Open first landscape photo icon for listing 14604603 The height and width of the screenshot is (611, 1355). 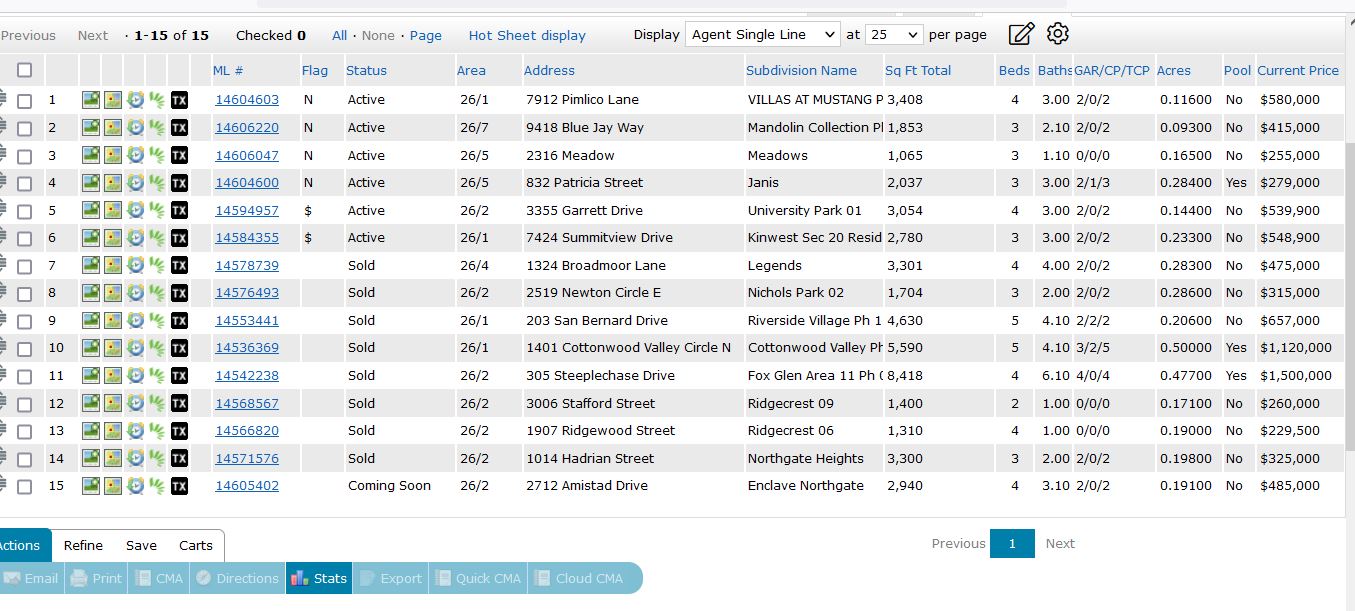tap(91, 100)
